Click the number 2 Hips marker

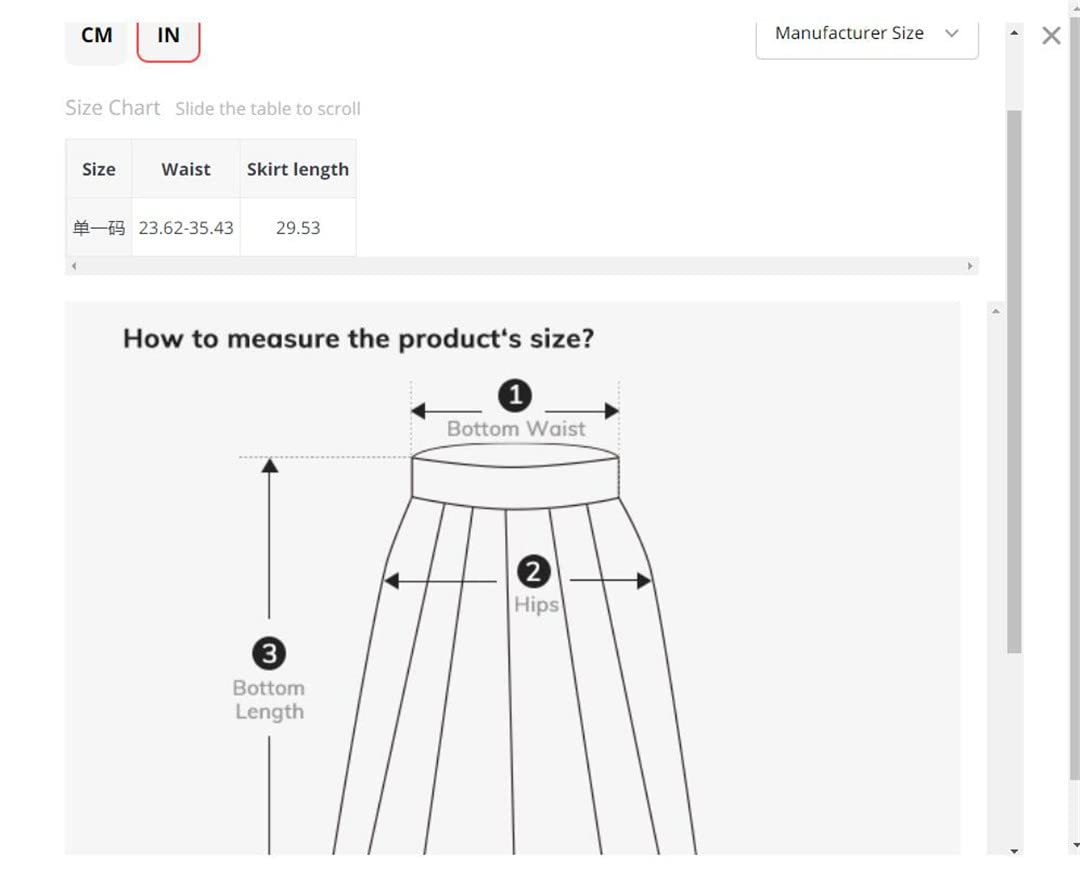(533, 572)
